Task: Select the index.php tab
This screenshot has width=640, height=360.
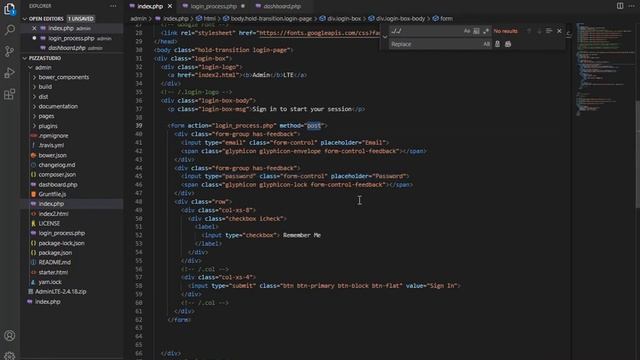Action: coord(149,6)
